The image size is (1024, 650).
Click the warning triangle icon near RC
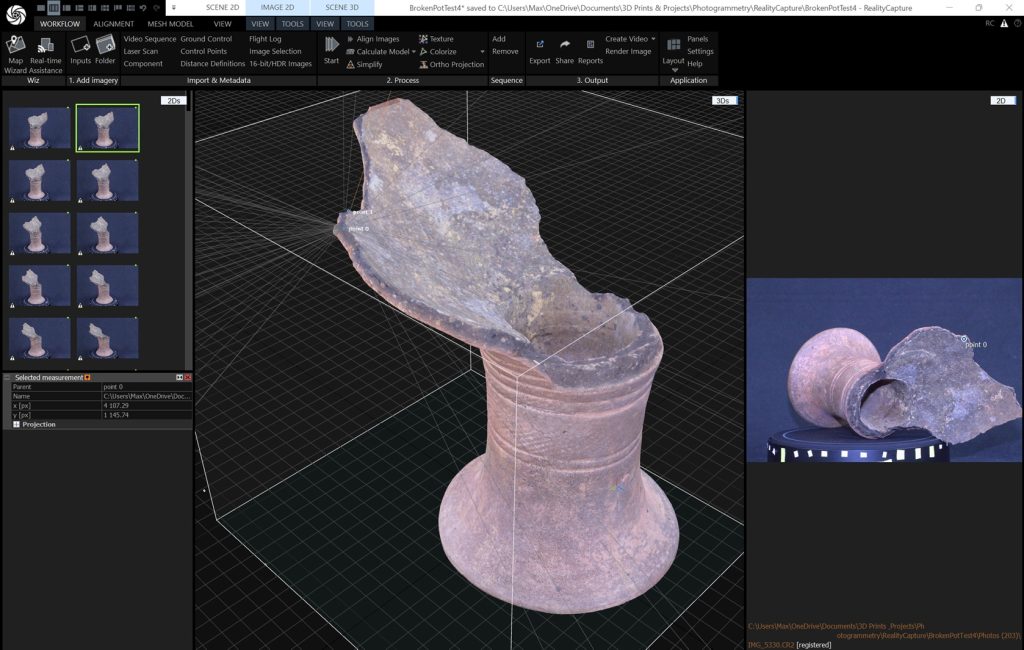tap(1005, 22)
